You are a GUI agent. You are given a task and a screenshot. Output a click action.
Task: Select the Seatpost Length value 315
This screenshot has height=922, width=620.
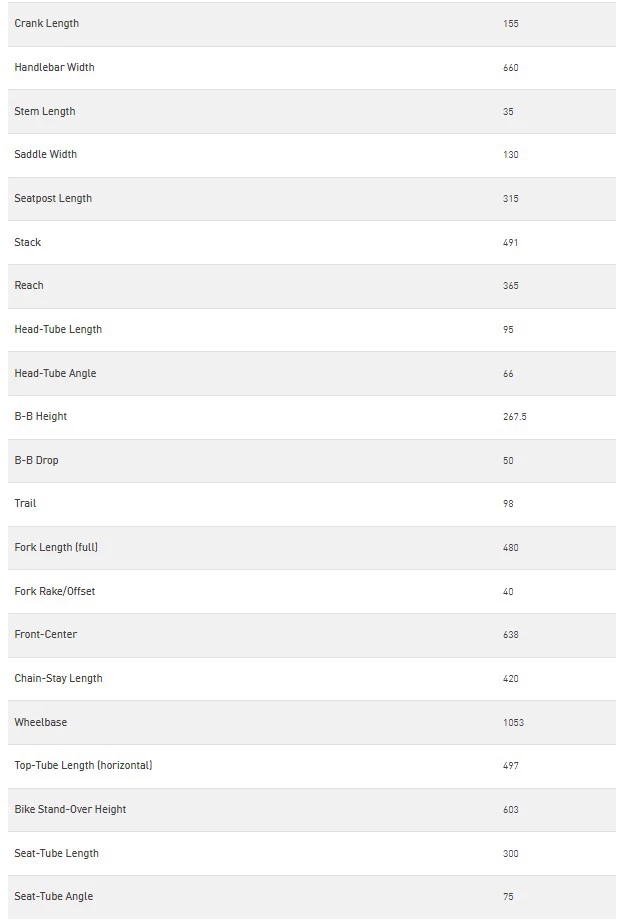click(x=511, y=199)
